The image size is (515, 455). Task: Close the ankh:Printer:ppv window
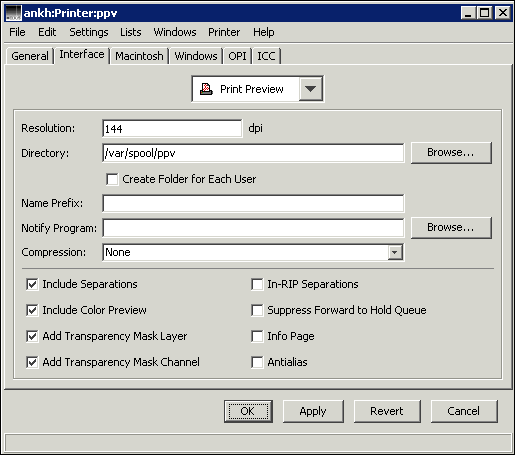[502, 13]
